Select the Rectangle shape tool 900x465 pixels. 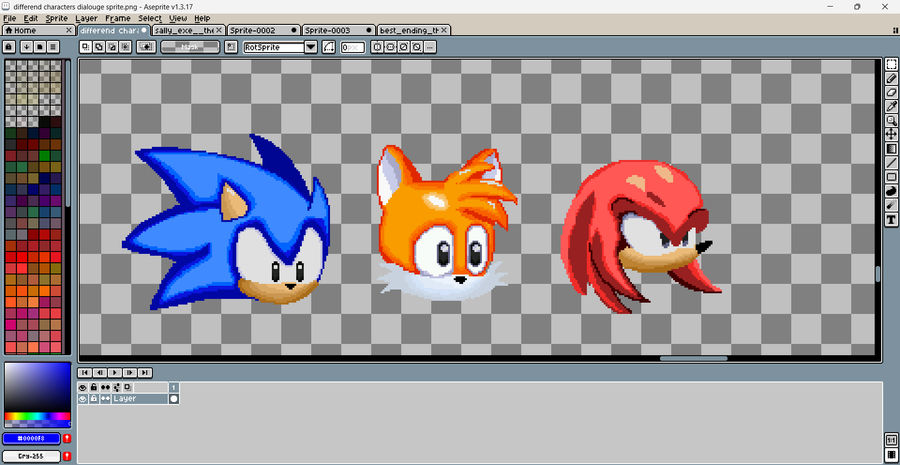click(891, 177)
